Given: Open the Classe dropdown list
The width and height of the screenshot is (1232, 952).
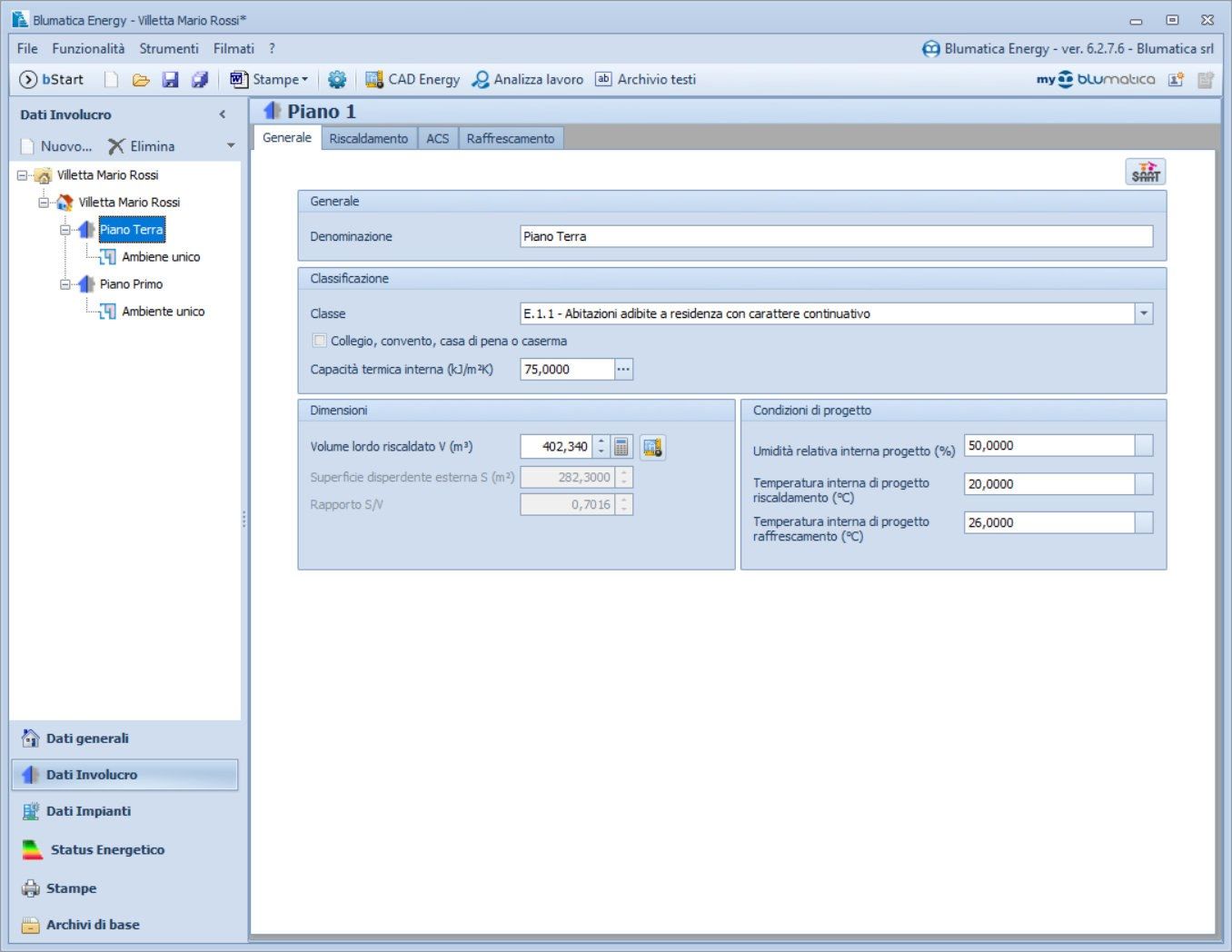Looking at the screenshot, I should click(x=1144, y=313).
